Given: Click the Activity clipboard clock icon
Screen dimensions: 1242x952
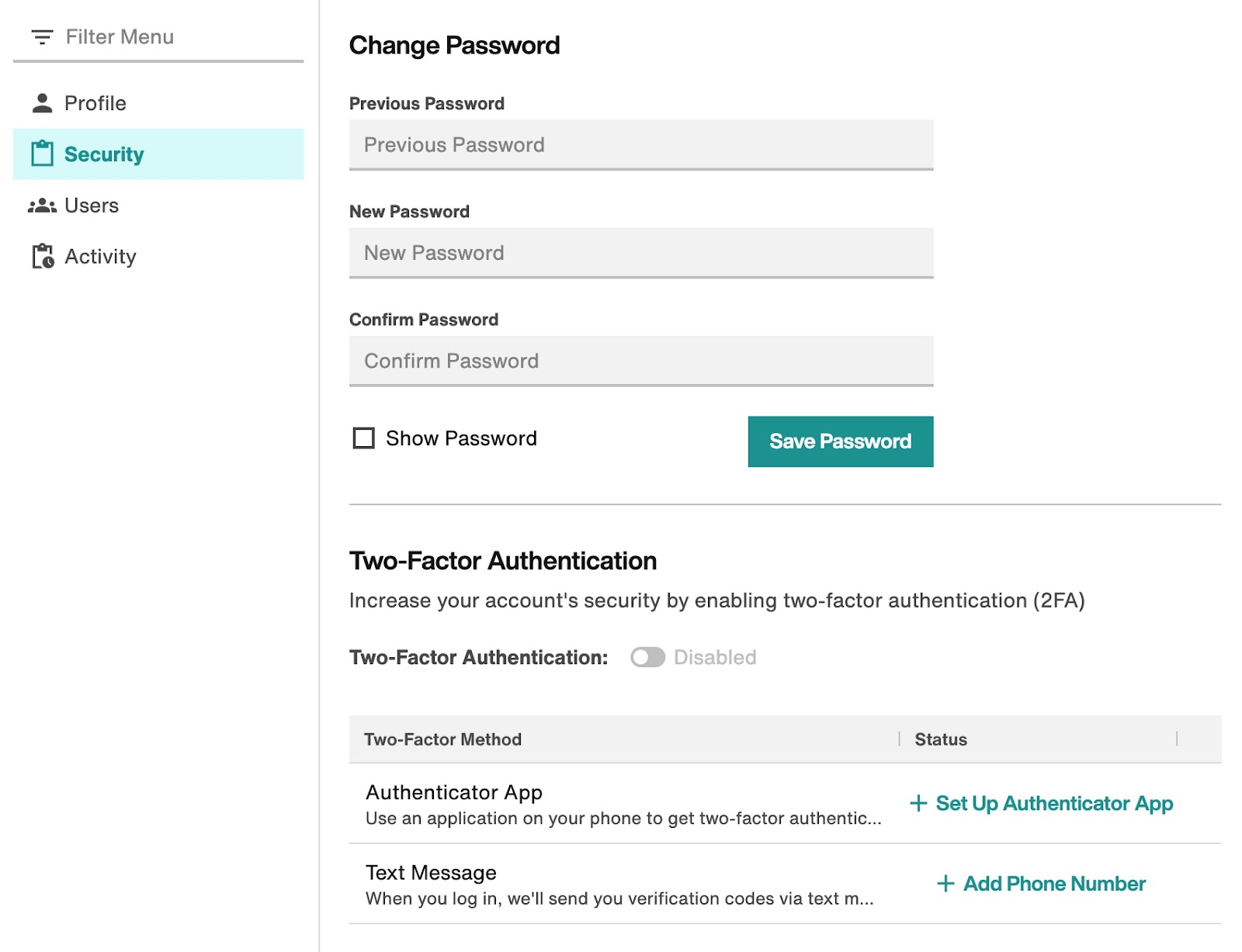Looking at the screenshot, I should [43, 256].
